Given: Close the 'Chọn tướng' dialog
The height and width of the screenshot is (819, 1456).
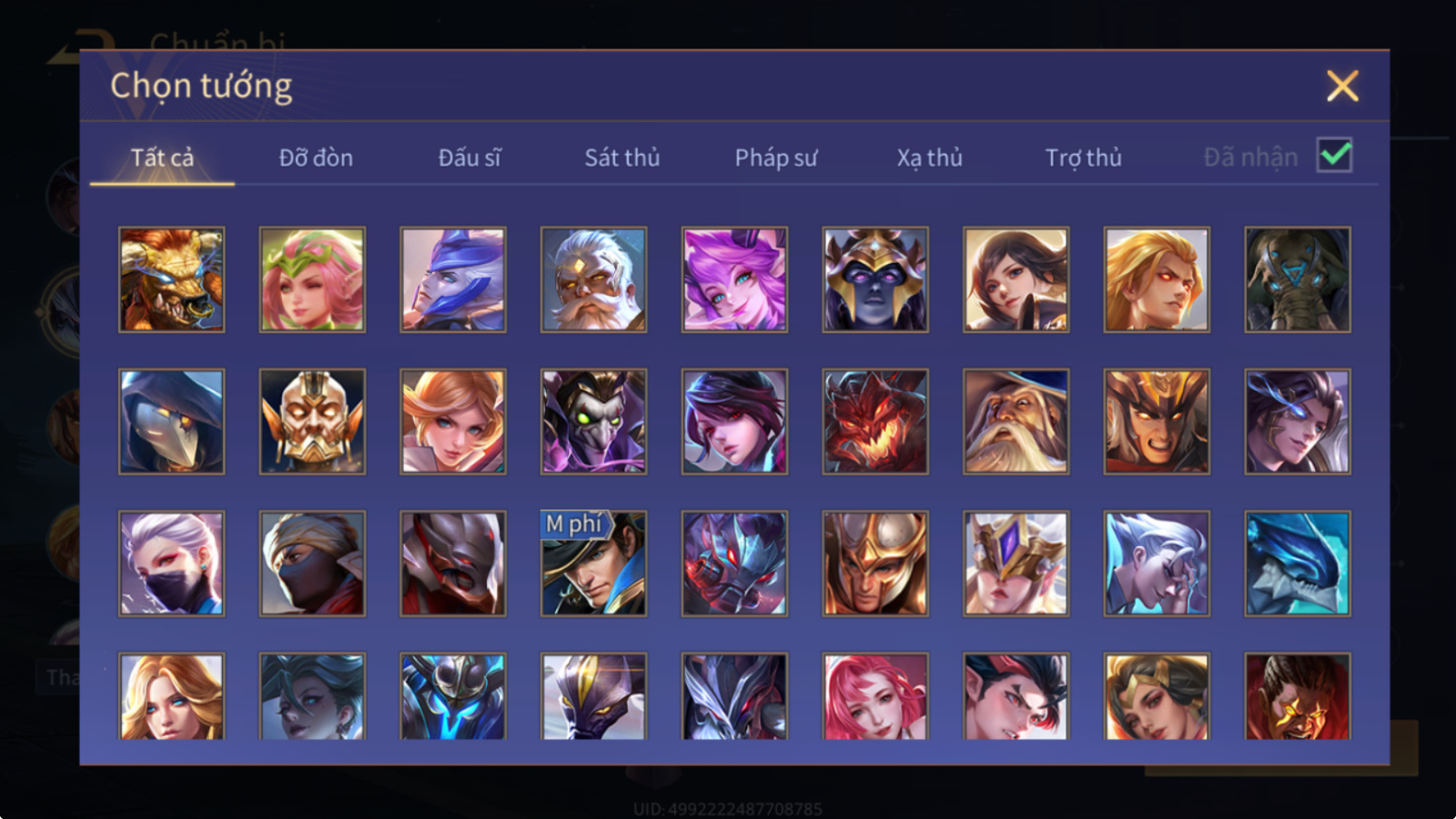Looking at the screenshot, I should 1343,86.
